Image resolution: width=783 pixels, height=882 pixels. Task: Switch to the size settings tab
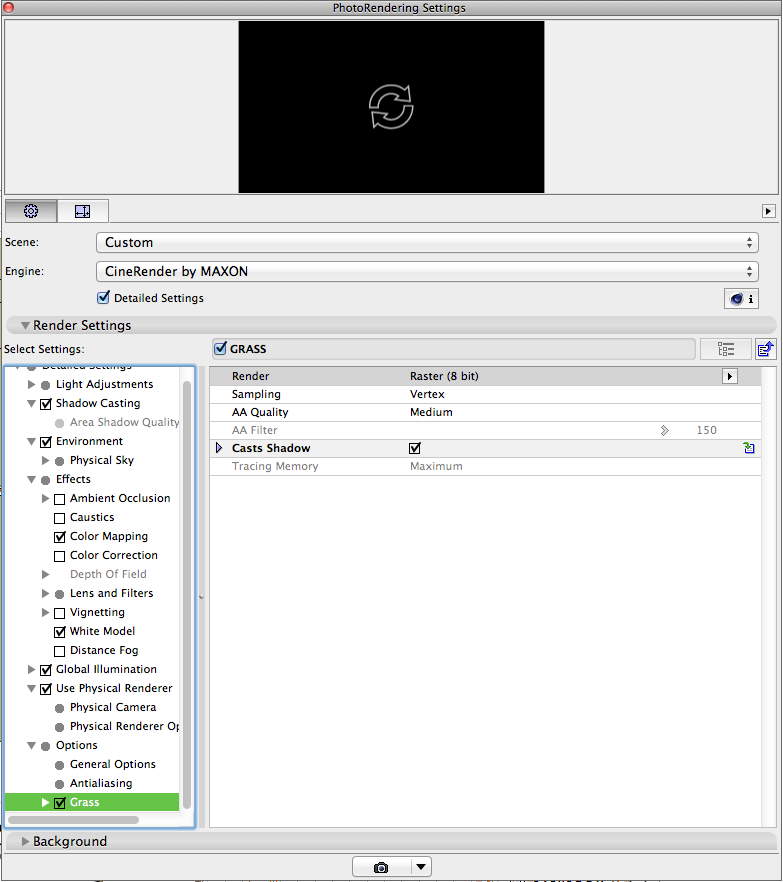(x=83, y=211)
